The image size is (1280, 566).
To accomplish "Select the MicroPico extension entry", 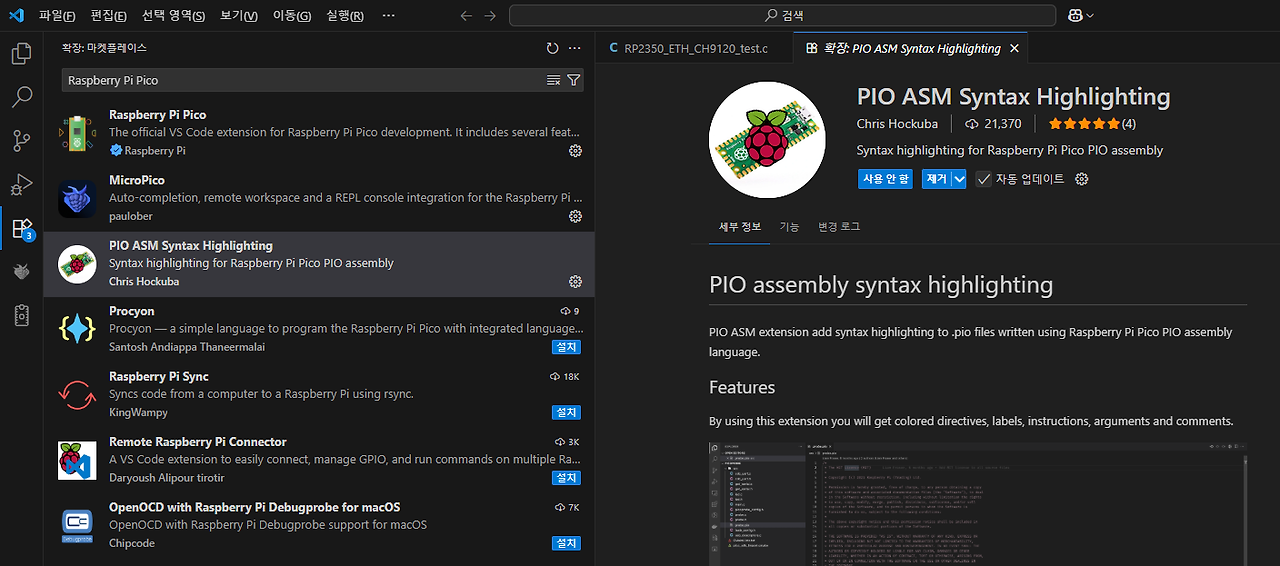I will tap(319, 200).
